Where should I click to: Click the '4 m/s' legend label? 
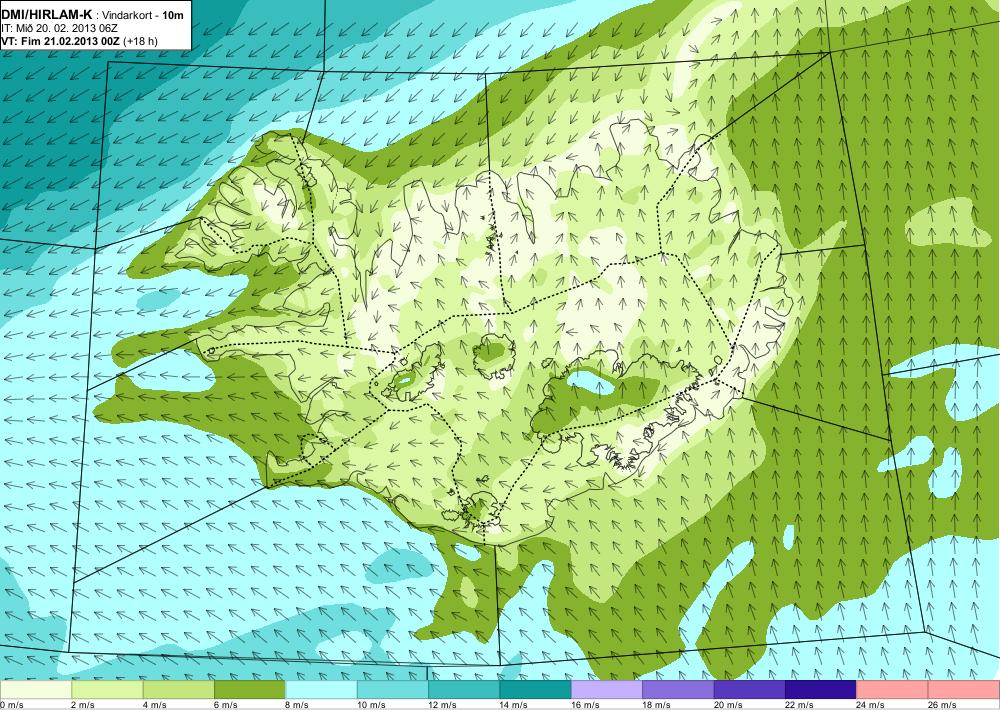[x=154, y=705]
